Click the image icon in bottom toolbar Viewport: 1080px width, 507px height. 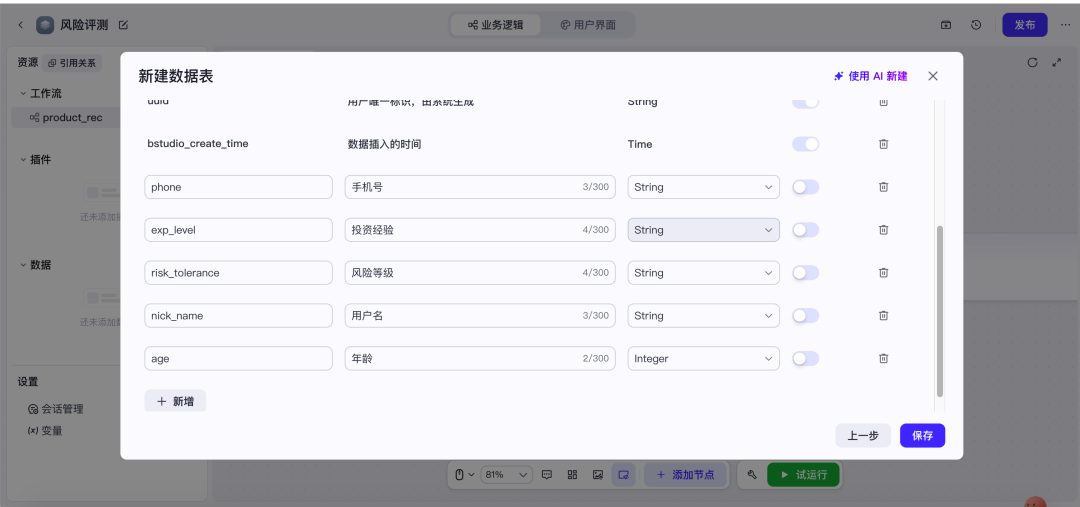pyautogui.click(x=598, y=475)
